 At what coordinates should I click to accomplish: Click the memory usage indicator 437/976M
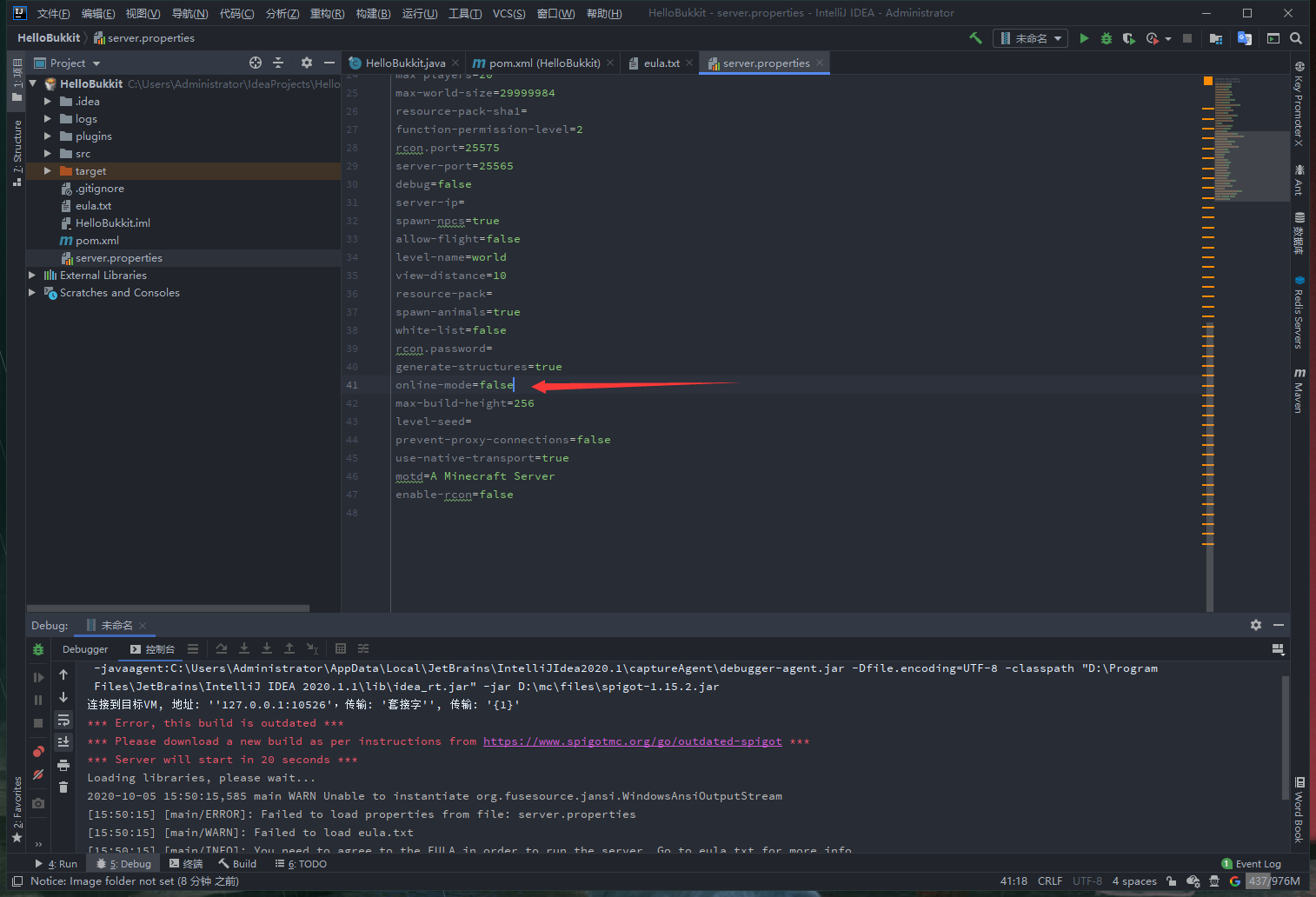[1273, 881]
